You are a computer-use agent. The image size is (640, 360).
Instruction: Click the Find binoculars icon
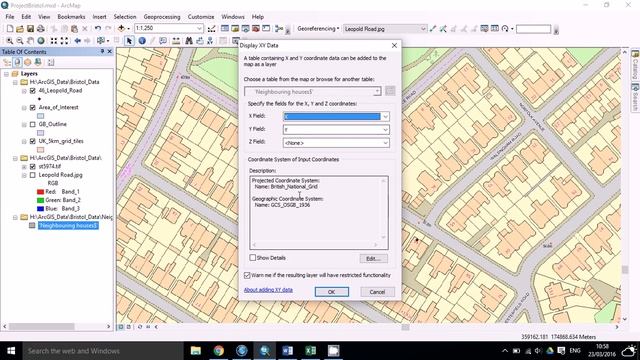click(189, 41)
